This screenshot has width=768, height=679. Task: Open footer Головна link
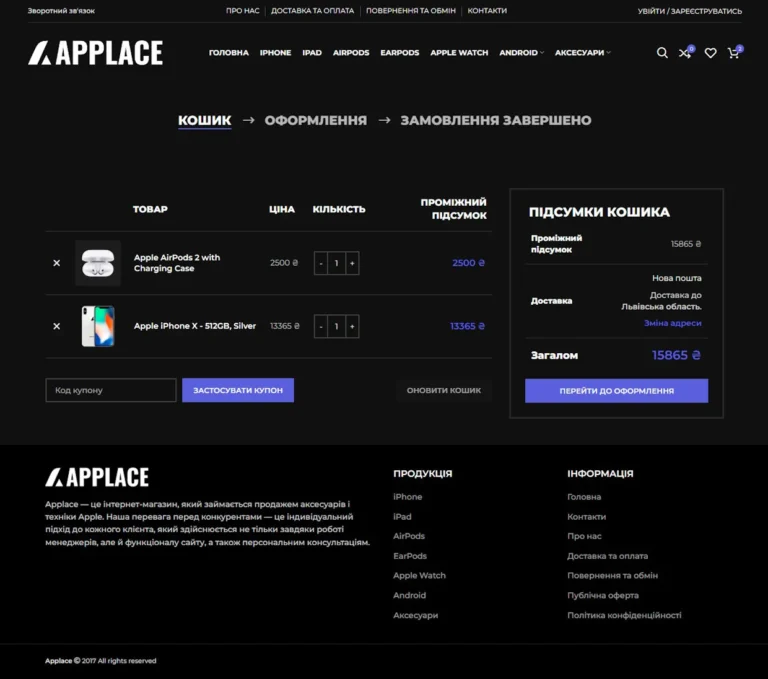pyautogui.click(x=584, y=497)
